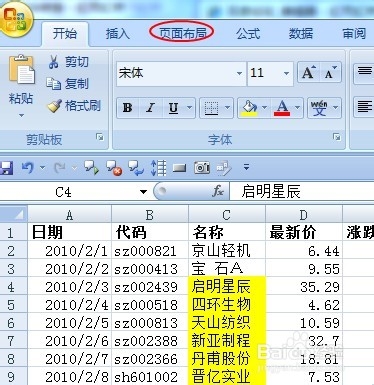Viewport: 374px width, 385px height.
Task: Customize the quick access toolbar arrow
Action: click(x=246, y=167)
